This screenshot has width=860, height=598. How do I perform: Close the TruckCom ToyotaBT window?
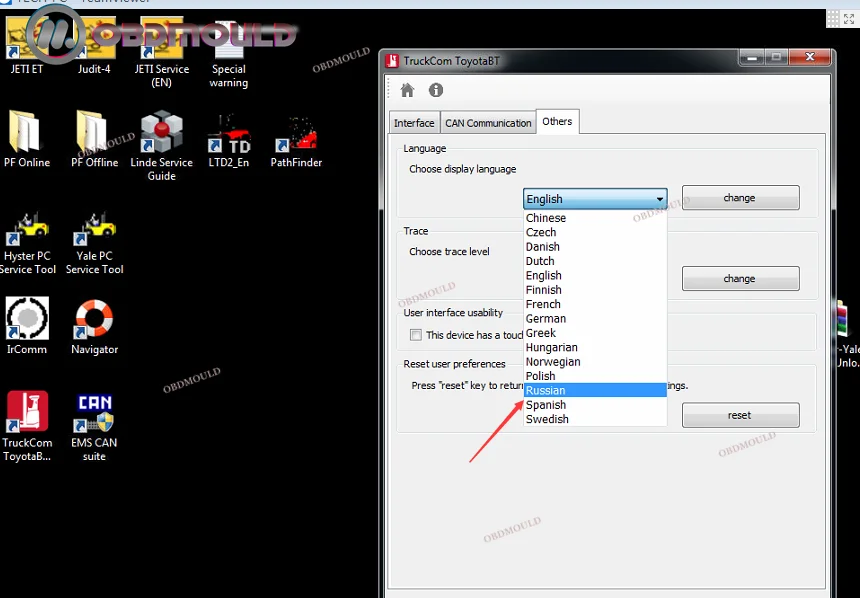click(x=810, y=57)
